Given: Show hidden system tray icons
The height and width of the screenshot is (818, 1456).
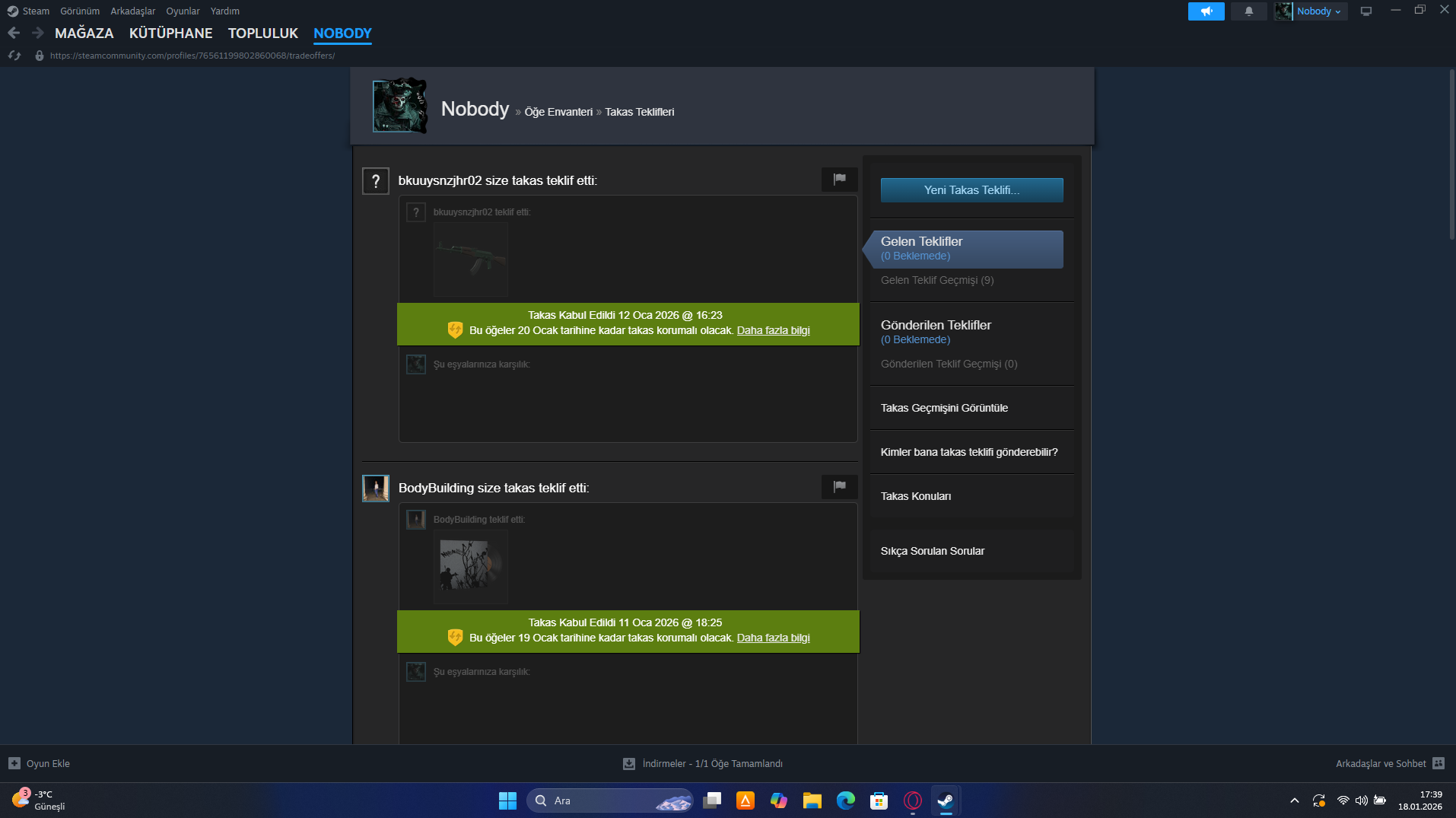Looking at the screenshot, I should (1295, 800).
